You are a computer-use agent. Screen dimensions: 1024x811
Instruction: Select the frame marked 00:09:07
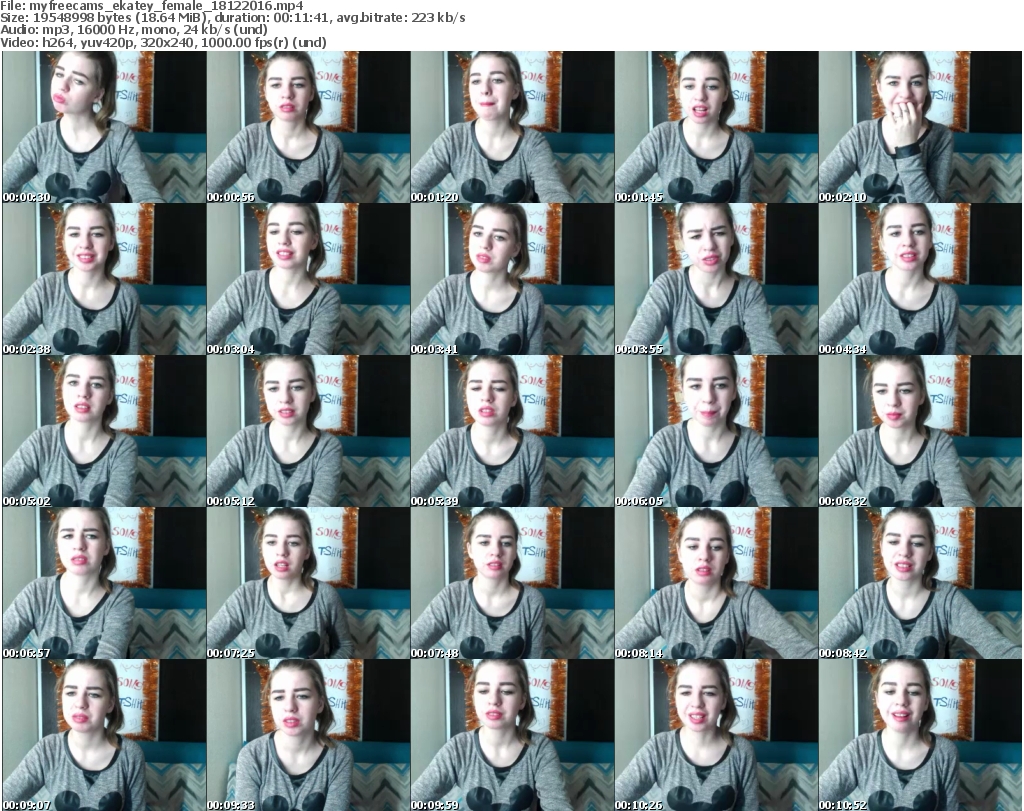click(x=103, y=735)
